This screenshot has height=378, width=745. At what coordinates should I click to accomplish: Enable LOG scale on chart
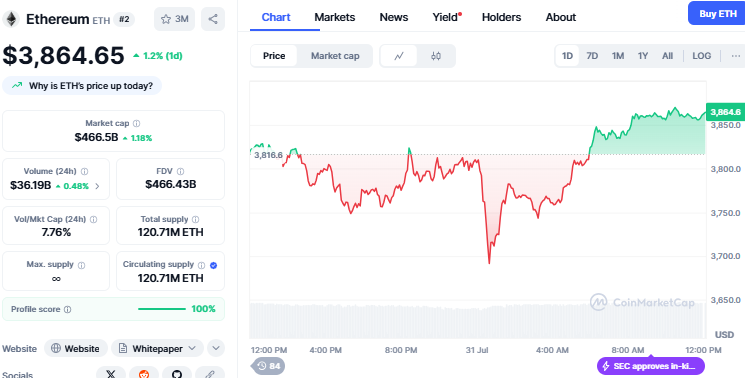[701, 56]
